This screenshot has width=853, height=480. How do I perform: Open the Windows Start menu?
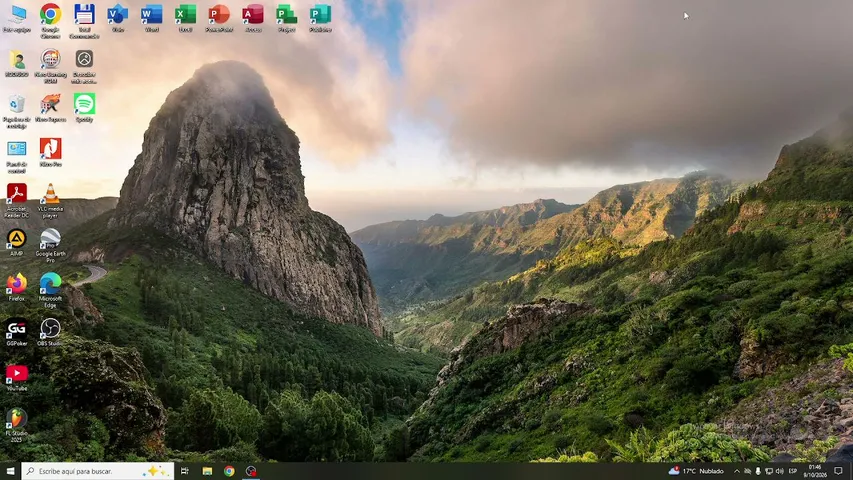[10, 471]
